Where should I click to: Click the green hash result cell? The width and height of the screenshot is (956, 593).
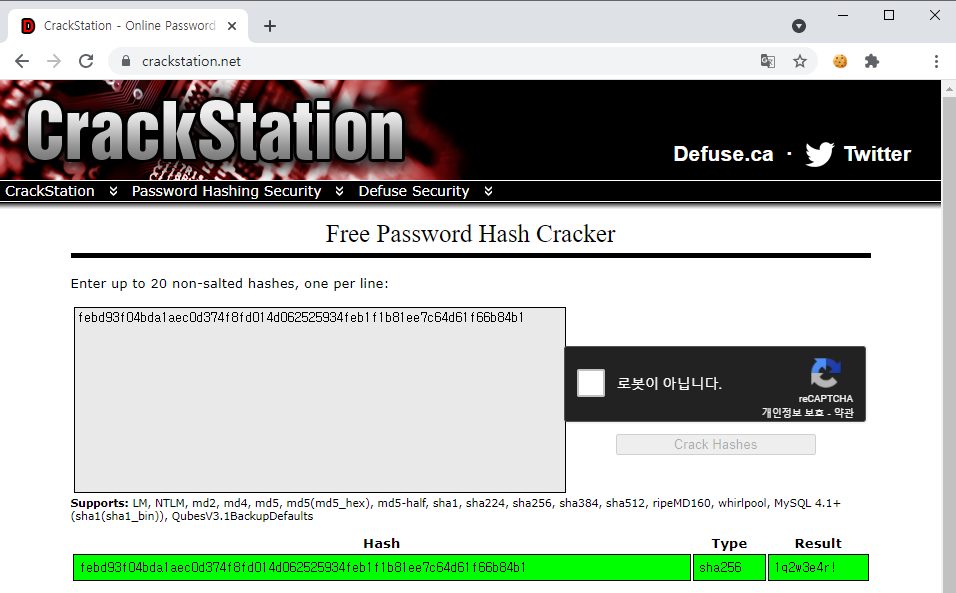[x=382, y=567]
